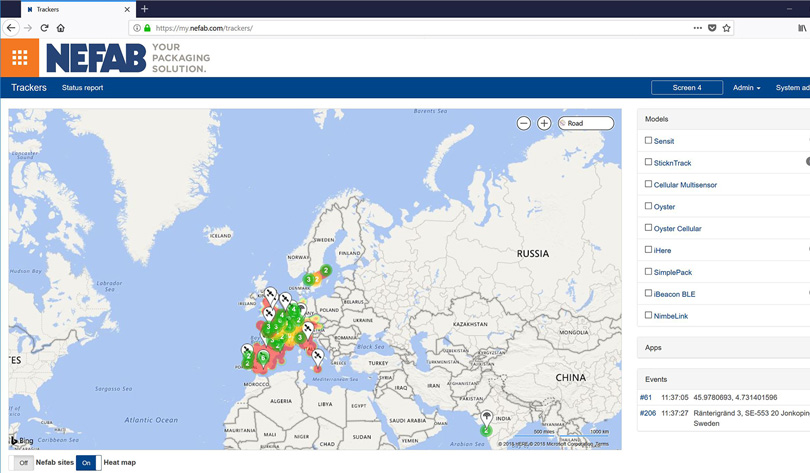Bookmark this page with star icon
810x473 pixels.
[727, 28]
